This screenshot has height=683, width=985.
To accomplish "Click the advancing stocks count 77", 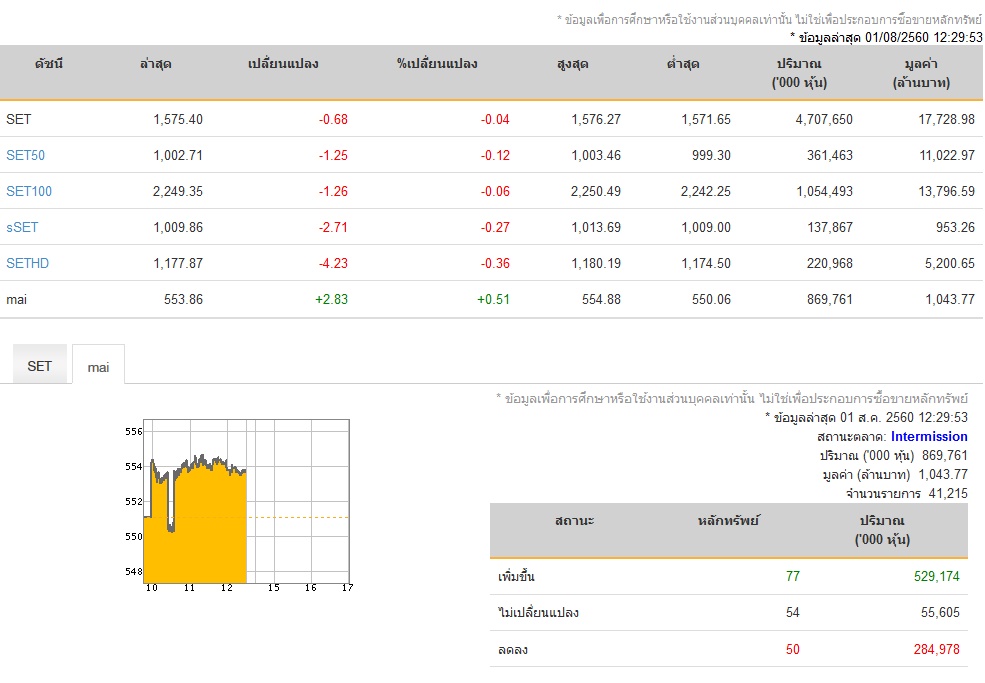I will (793, 576).
